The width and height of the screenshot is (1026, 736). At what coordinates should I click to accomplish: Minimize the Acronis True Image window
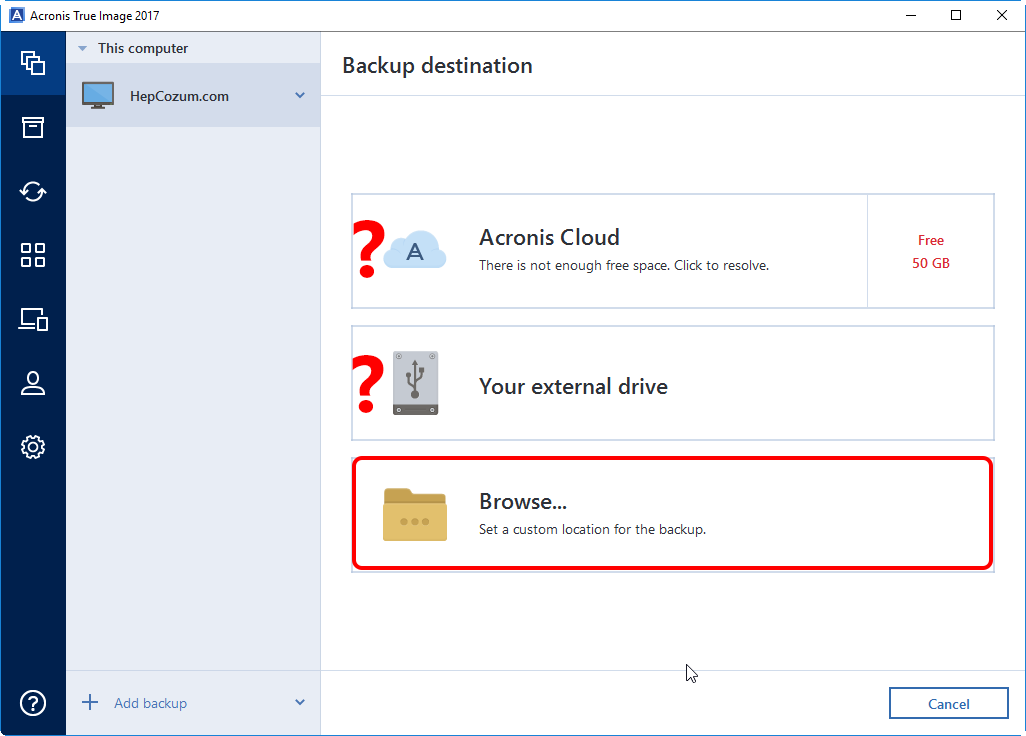(911, 15)
